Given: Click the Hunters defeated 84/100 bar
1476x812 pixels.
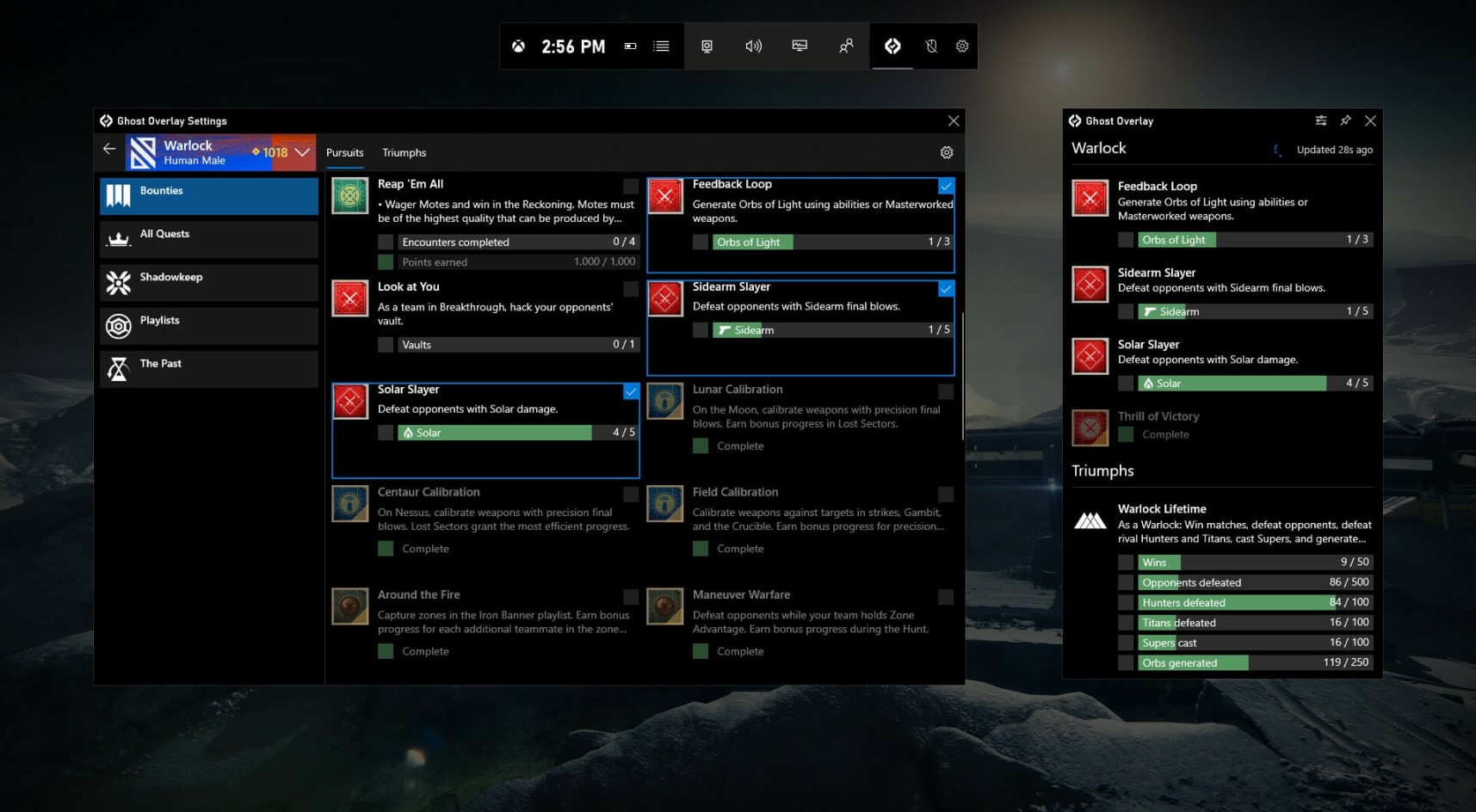Looking at the screenshot, I should [1255, 602].
